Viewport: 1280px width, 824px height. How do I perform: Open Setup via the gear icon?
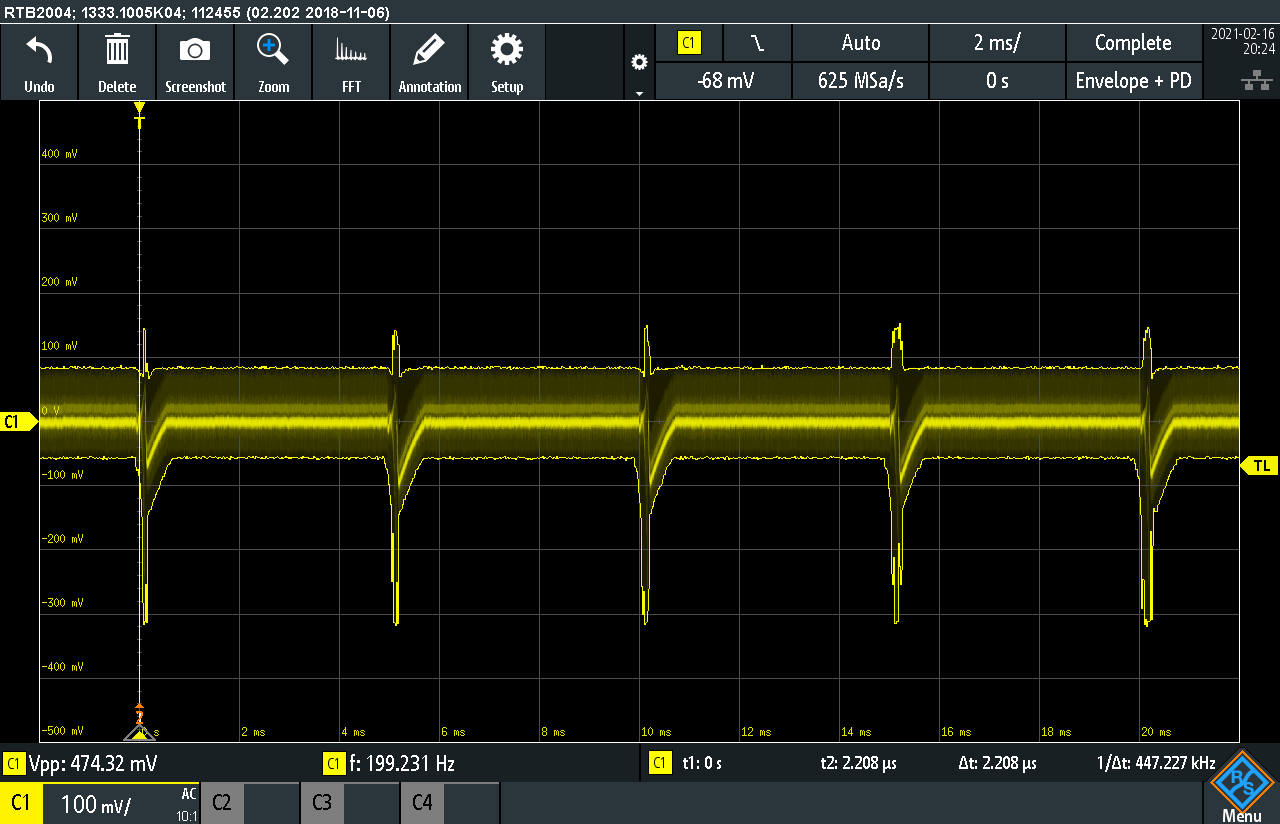(x=507, y=60)
